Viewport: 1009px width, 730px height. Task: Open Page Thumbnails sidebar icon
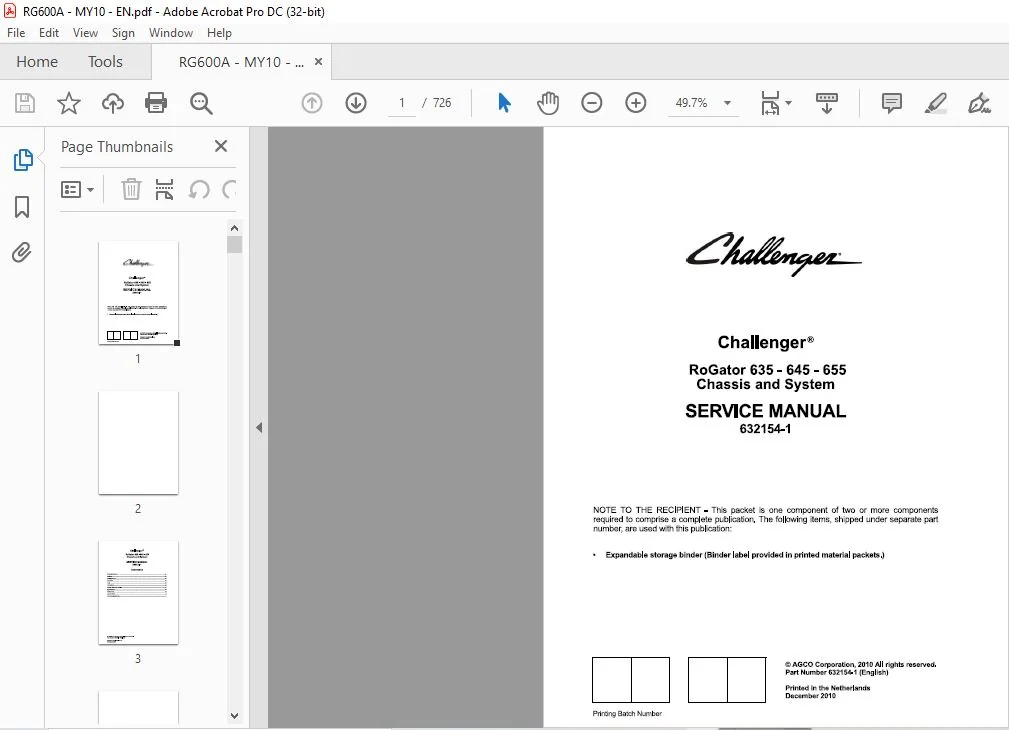click(x=23, y=160)
